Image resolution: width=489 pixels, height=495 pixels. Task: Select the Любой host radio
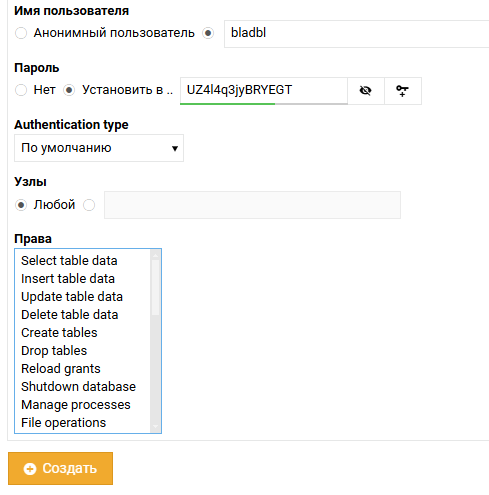tap(21, 205)
